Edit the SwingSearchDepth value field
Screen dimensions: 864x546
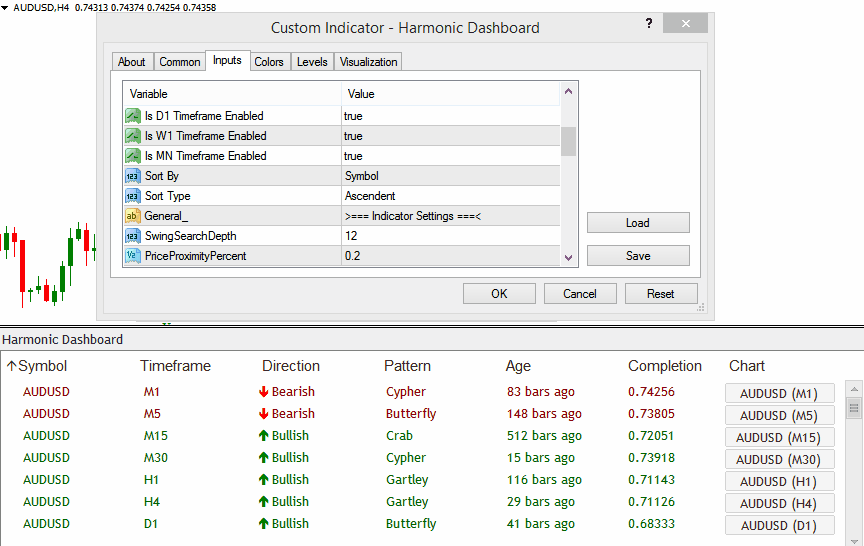[450, 236]
